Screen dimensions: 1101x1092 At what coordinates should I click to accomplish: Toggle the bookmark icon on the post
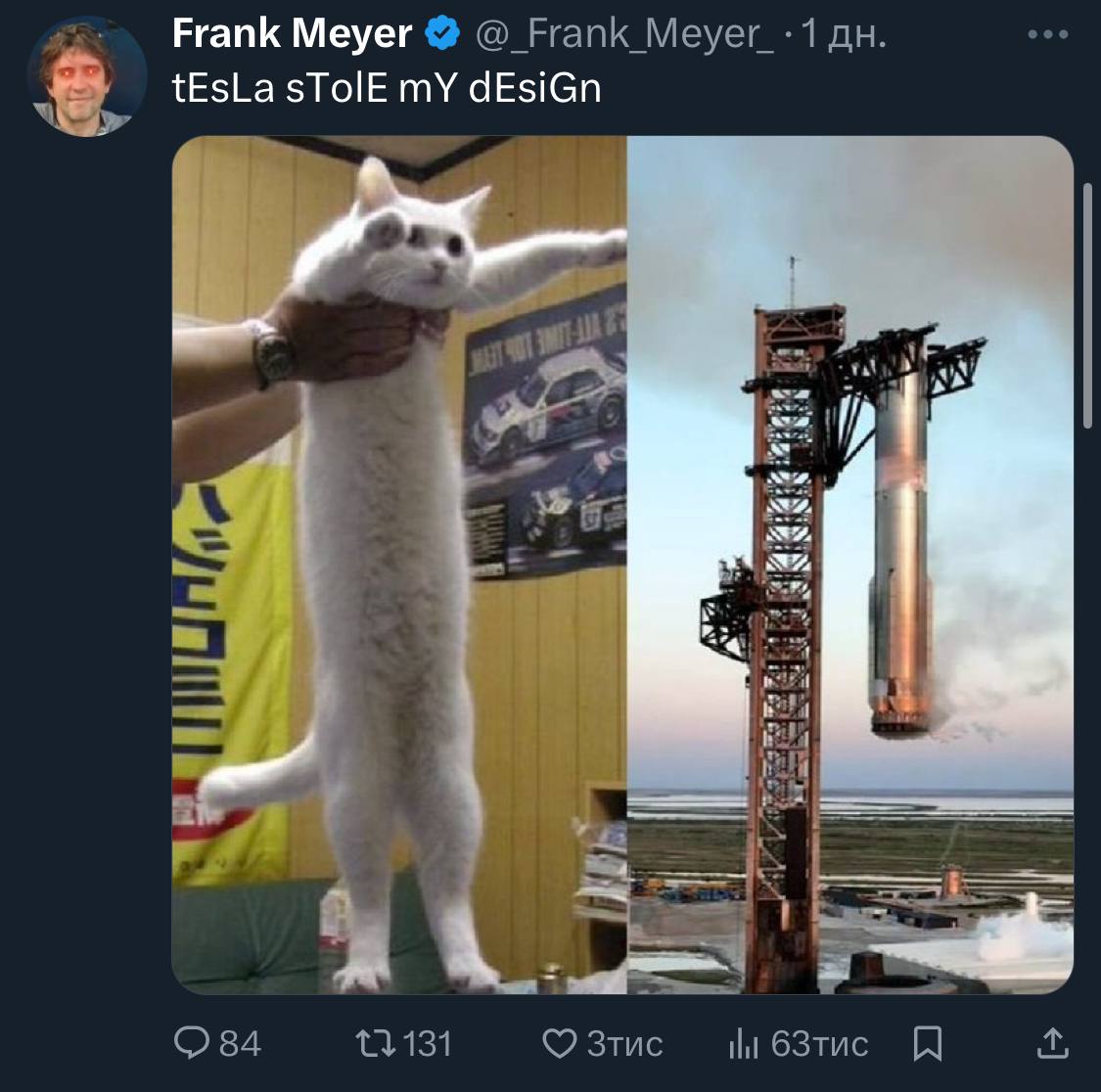[x=927, y=1043]
